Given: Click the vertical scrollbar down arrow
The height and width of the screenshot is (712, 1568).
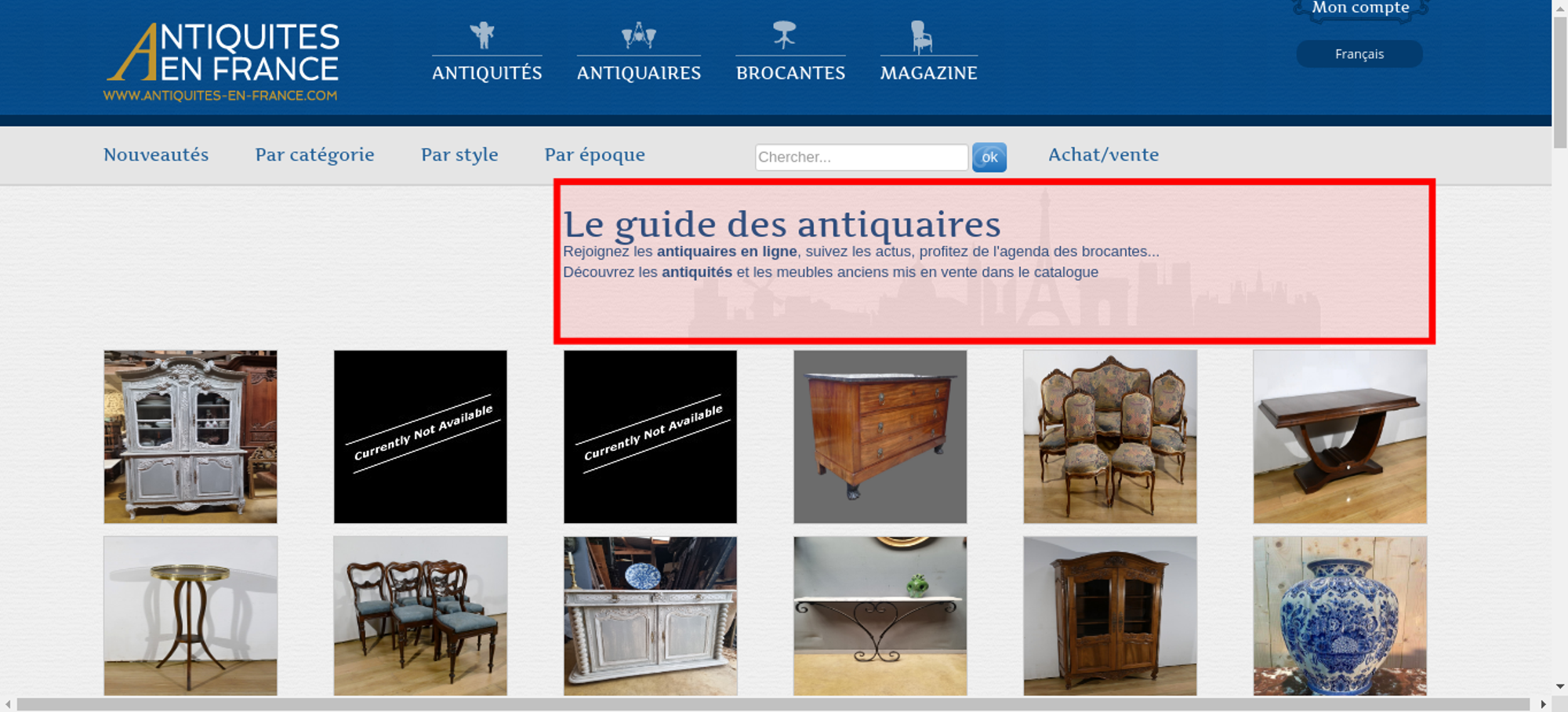Looking at the screenshot, I should 1559,686.
